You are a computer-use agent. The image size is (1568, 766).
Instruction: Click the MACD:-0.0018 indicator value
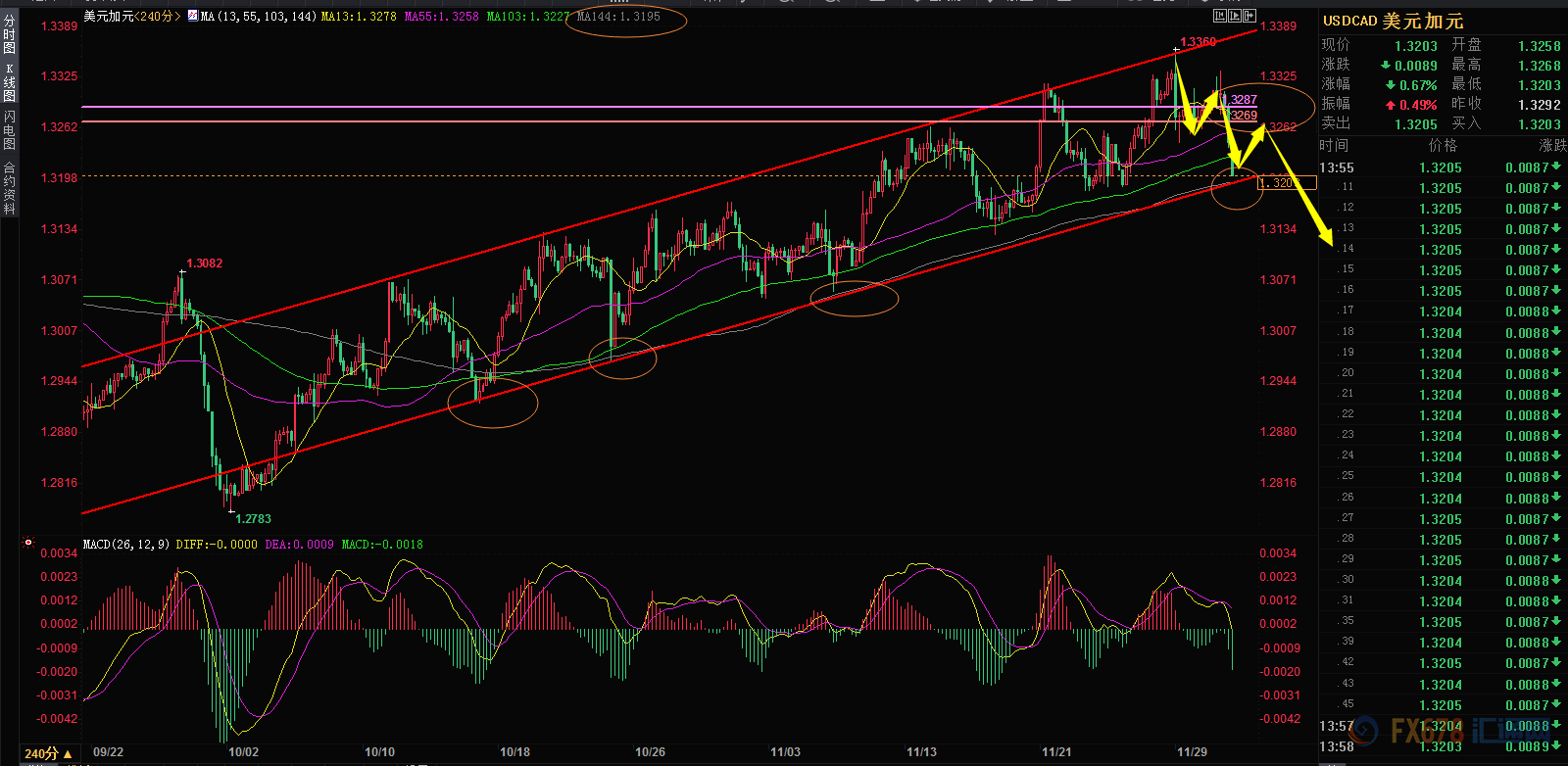pyautogui.click(x=382, y=544)
